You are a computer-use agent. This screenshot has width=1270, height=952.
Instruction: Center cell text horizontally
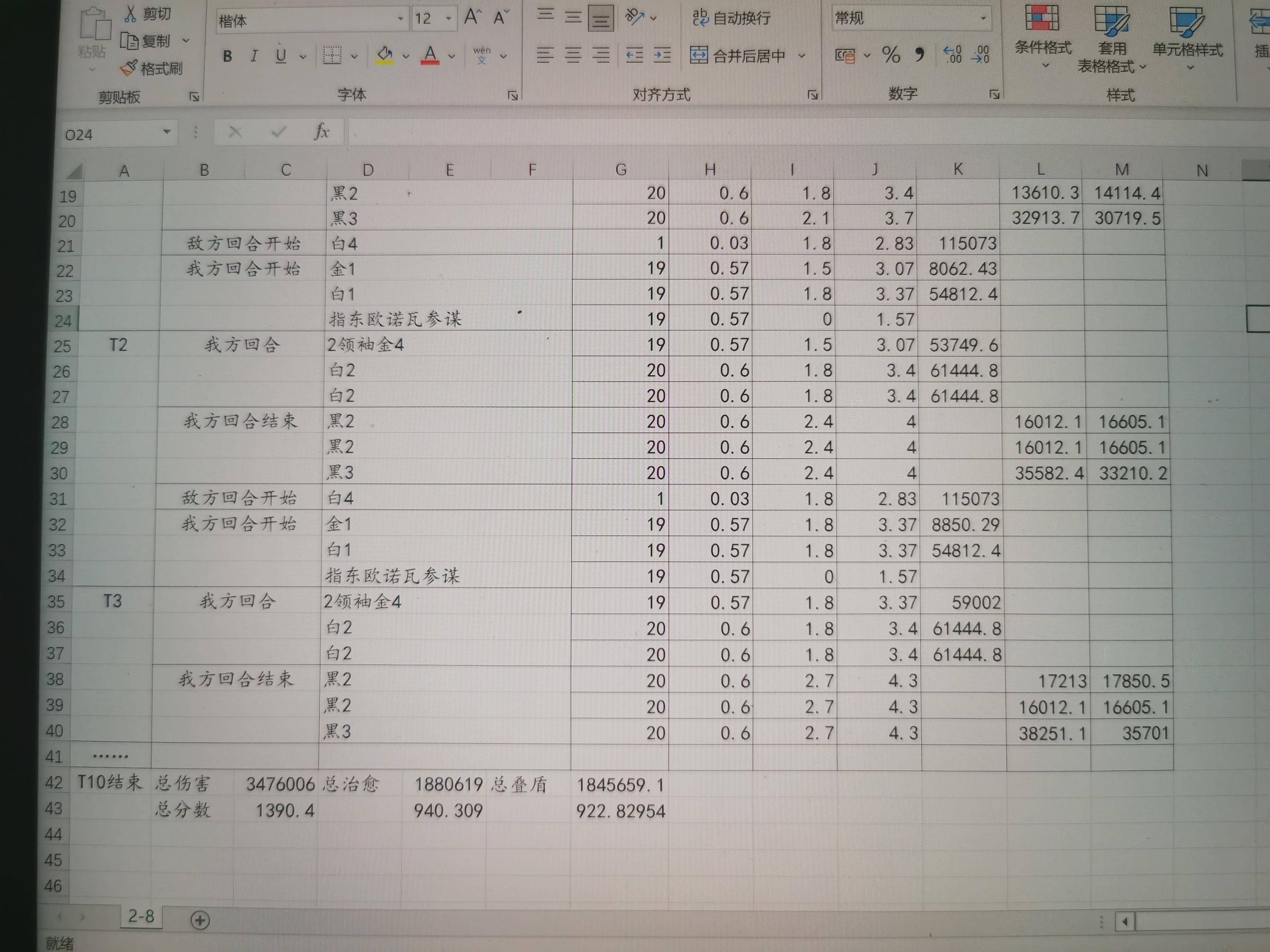coord(572,56)
